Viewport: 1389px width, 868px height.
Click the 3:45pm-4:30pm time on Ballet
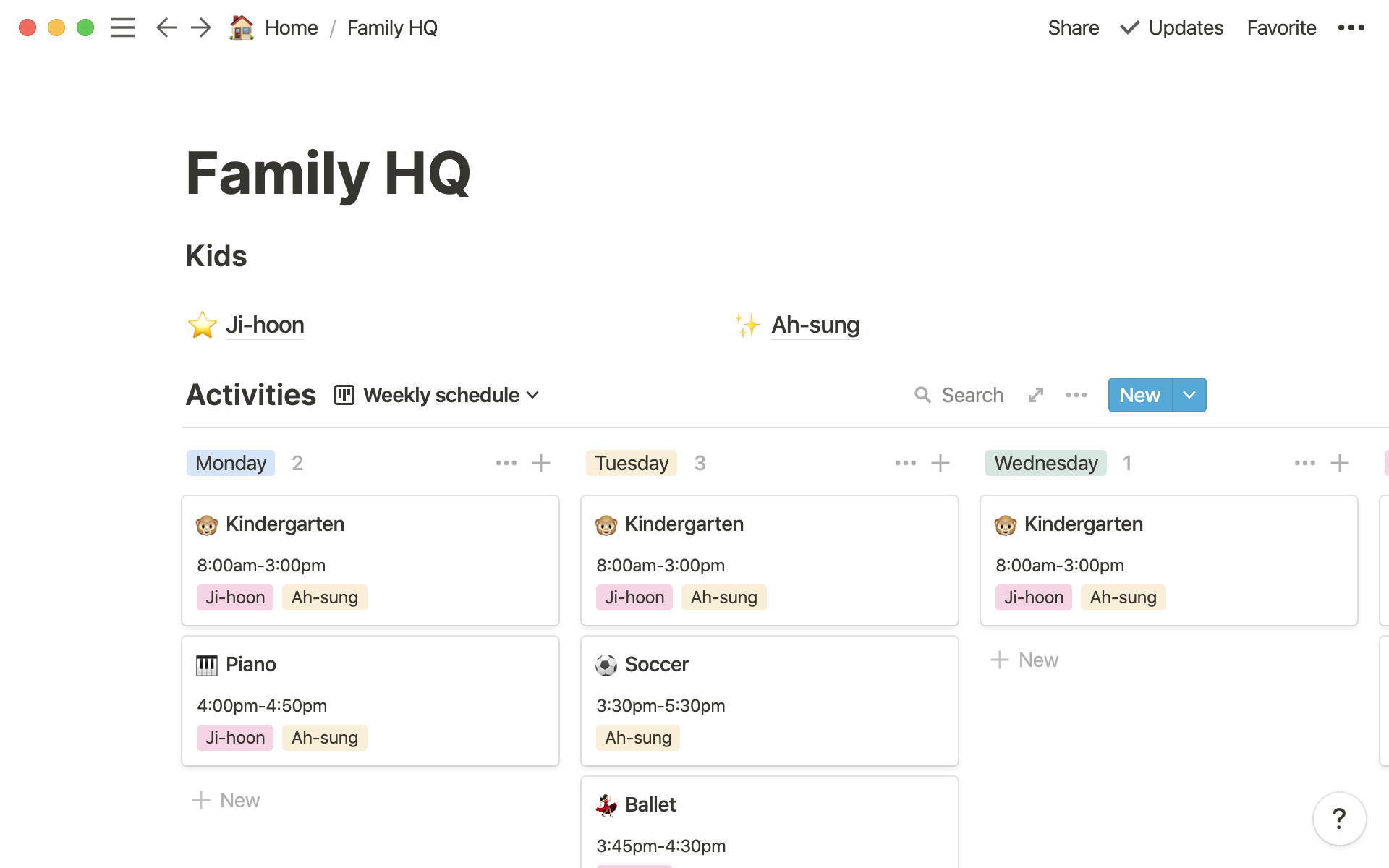[x=660, y=846]
